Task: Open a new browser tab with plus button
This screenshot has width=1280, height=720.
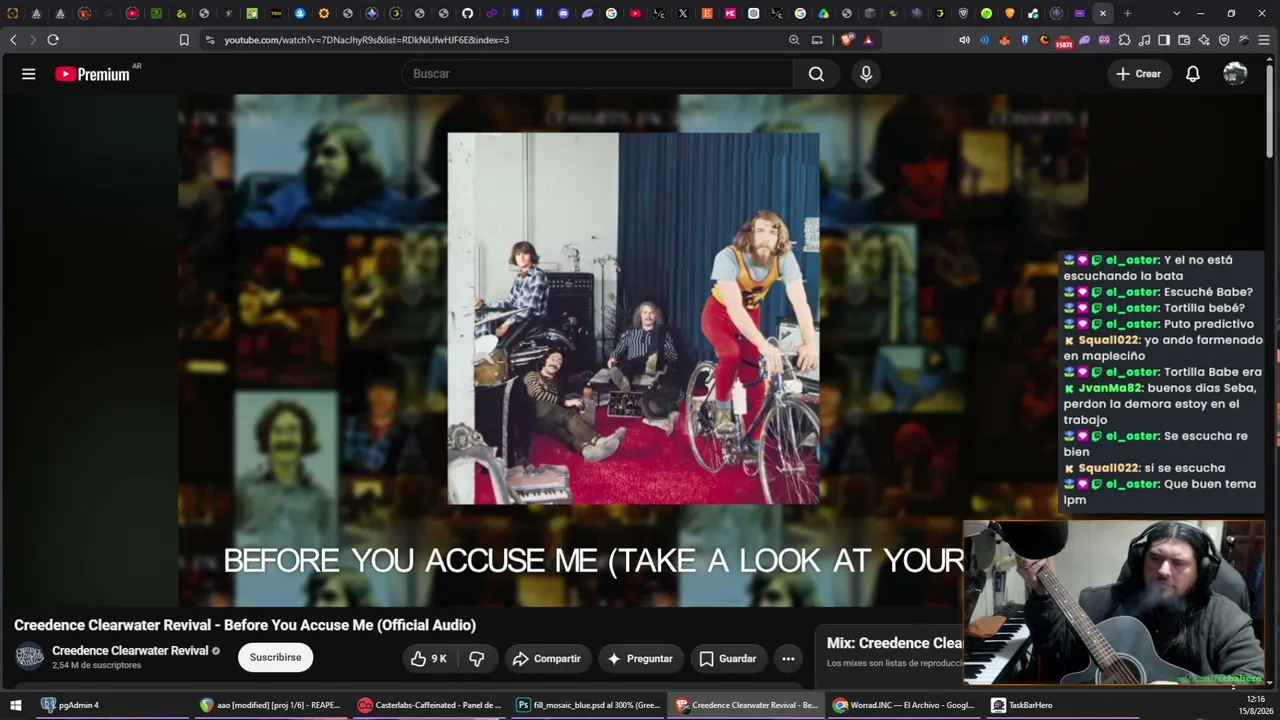Action: point(1127,13)
